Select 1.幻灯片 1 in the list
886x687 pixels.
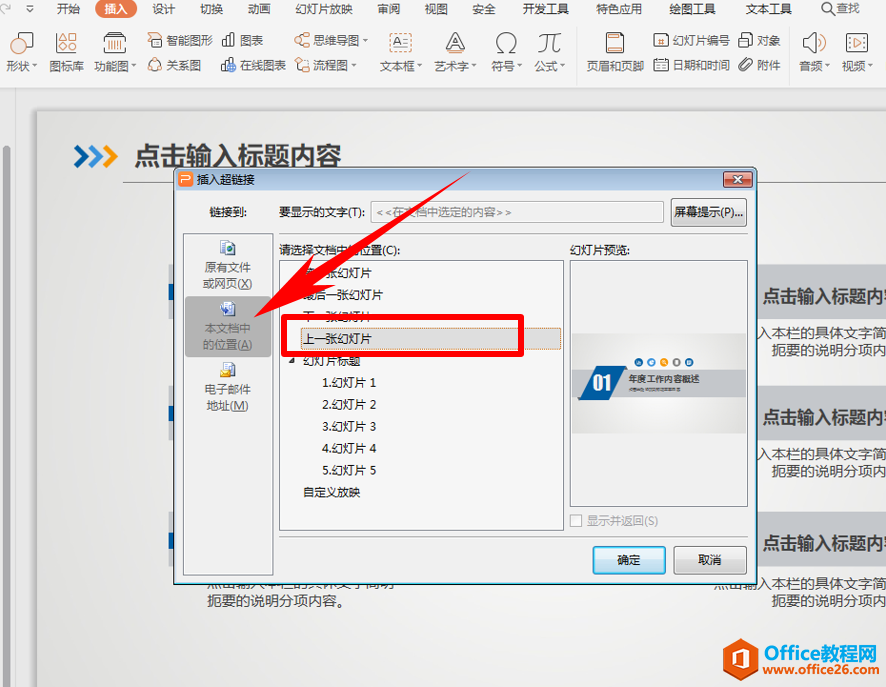[x=349, y=382]
